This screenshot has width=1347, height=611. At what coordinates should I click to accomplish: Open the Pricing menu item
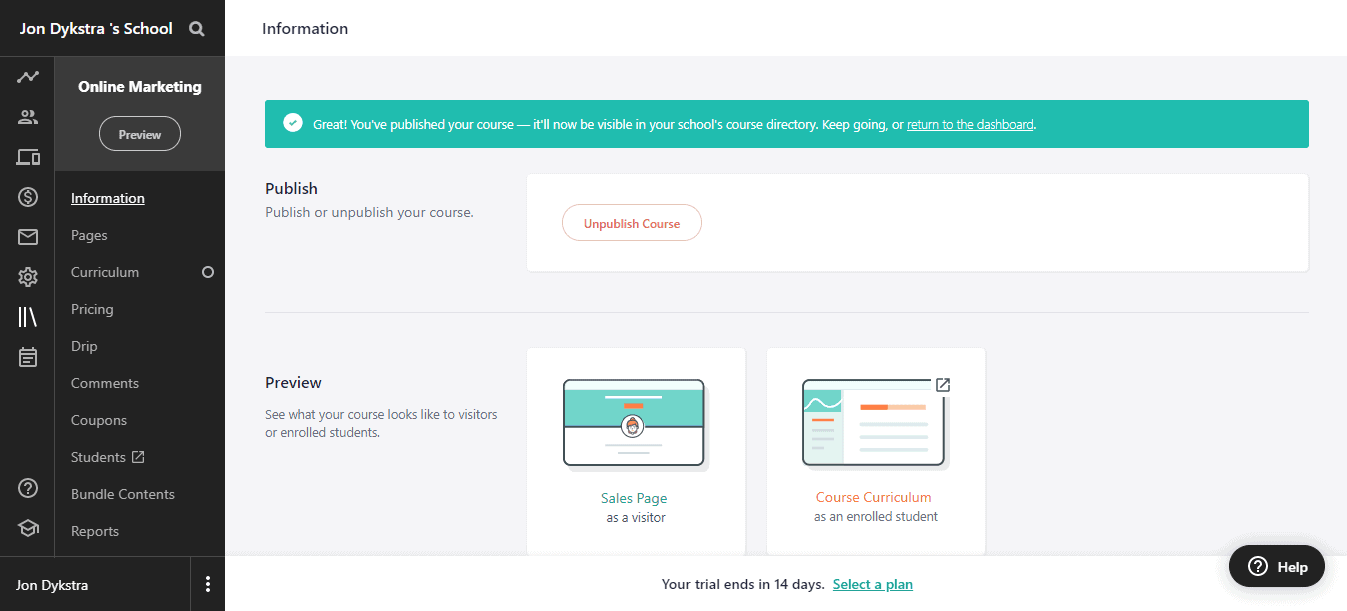pyautogui.click(x=92, y=309)
